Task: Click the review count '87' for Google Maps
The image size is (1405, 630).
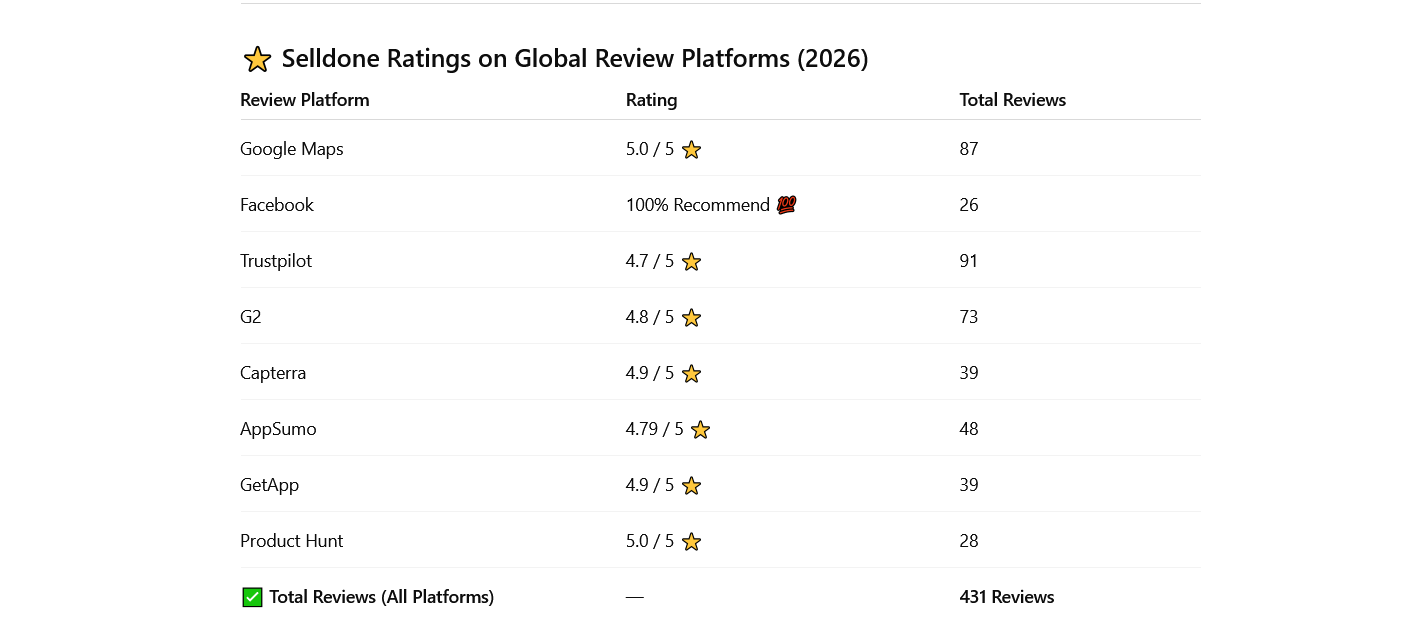Action: tap(969, 149)
